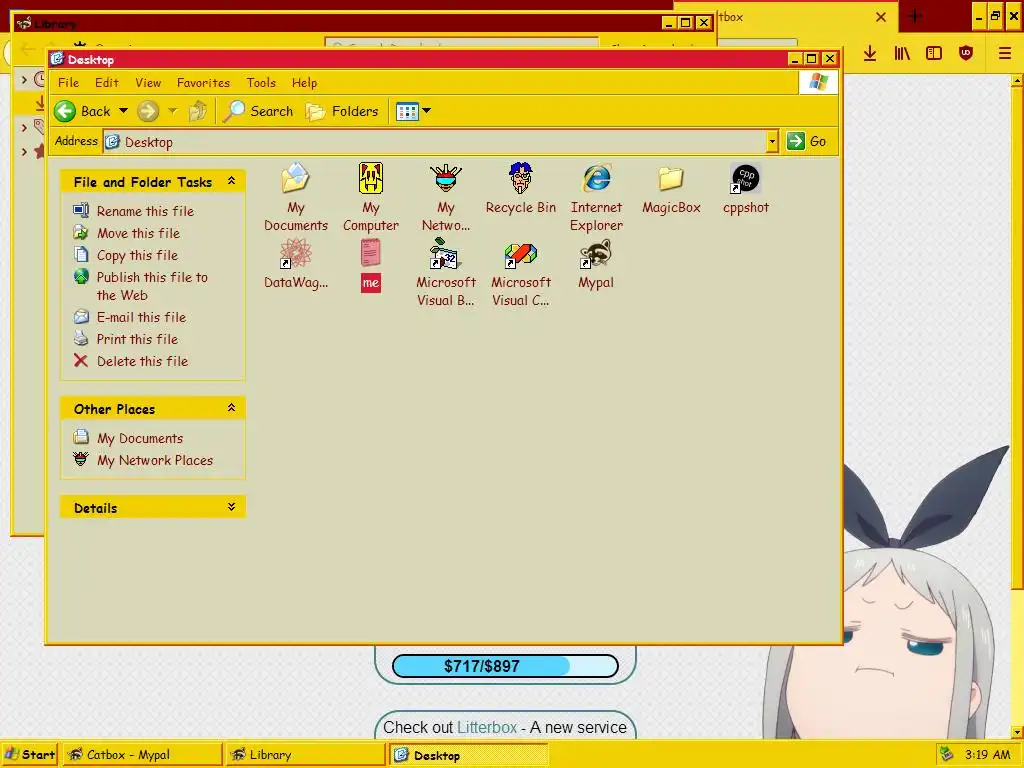
Task: Click the $717/$897 donation progress bar
Action: (x=505, y=666)
